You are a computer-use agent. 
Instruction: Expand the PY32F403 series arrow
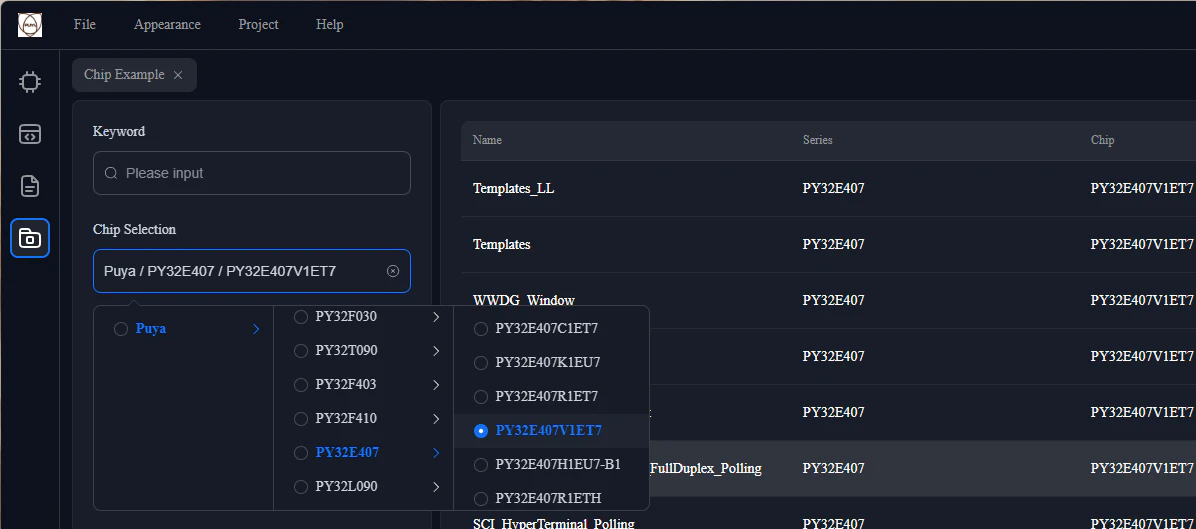click(x=436, y=384)
